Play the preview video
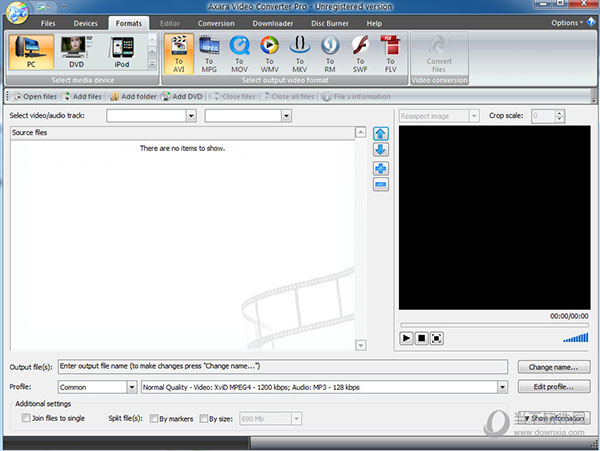 click(x=406, y=338)
